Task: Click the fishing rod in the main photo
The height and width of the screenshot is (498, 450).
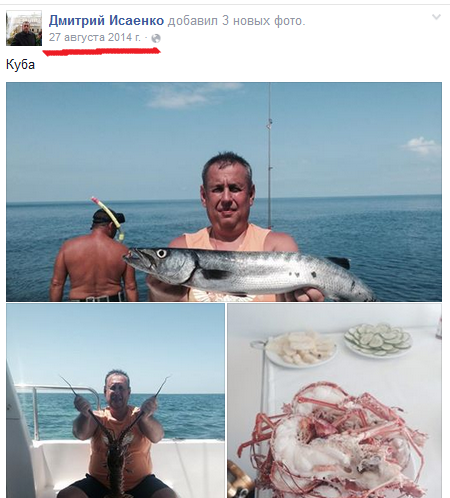Action: (270, 157)
